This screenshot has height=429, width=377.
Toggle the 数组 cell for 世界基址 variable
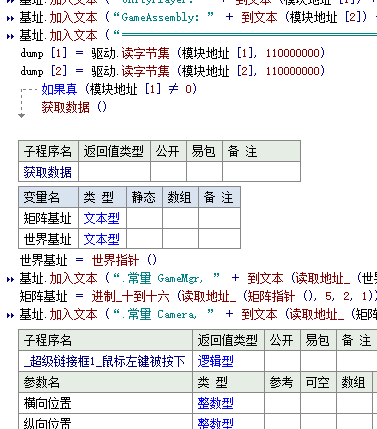coord(181,239)
